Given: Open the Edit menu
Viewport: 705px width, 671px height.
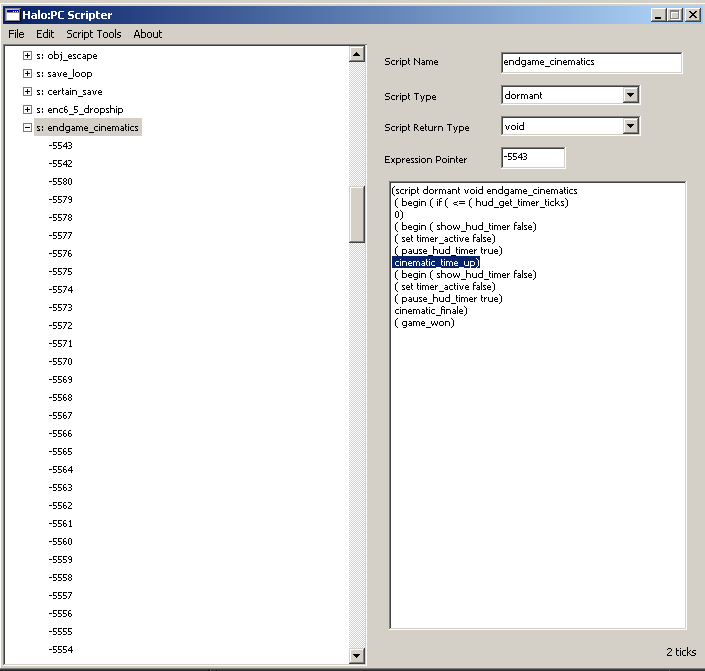Looking at the screenshot, I should point(45,34).
